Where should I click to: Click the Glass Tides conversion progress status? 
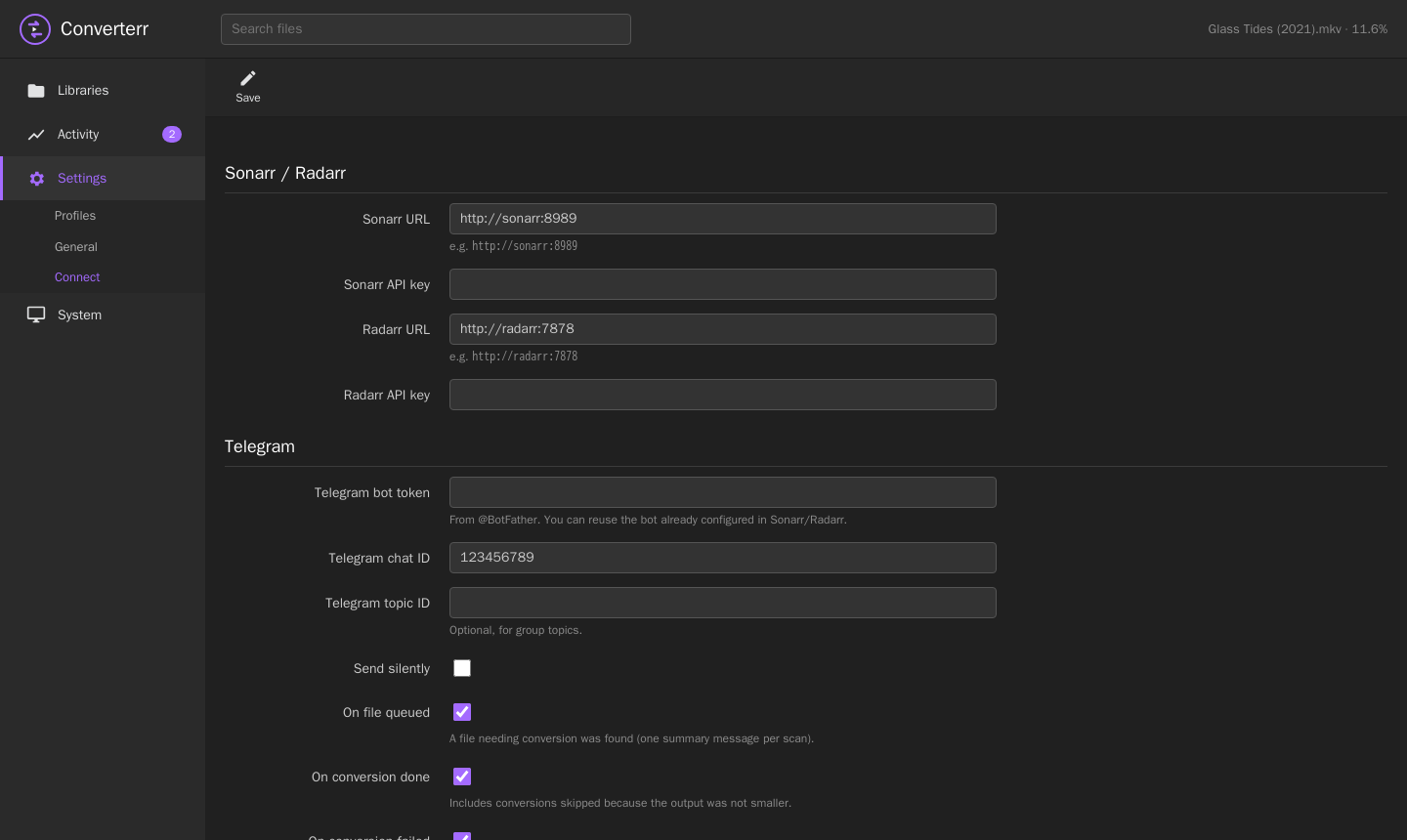[1298, 29]
